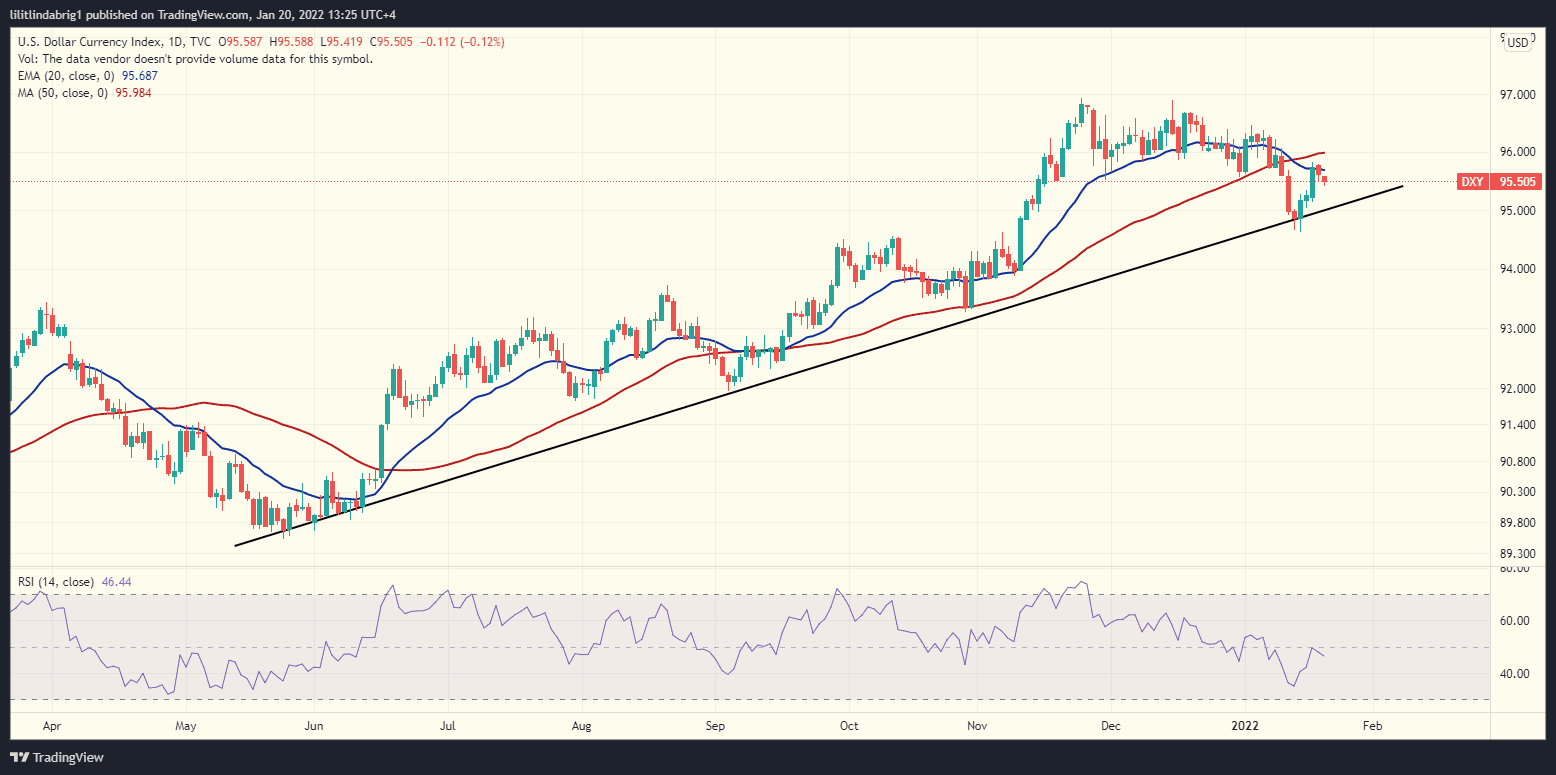Click the 96.000 price axis level
The image size is (1556, 775).
(x=1520, y=149)
